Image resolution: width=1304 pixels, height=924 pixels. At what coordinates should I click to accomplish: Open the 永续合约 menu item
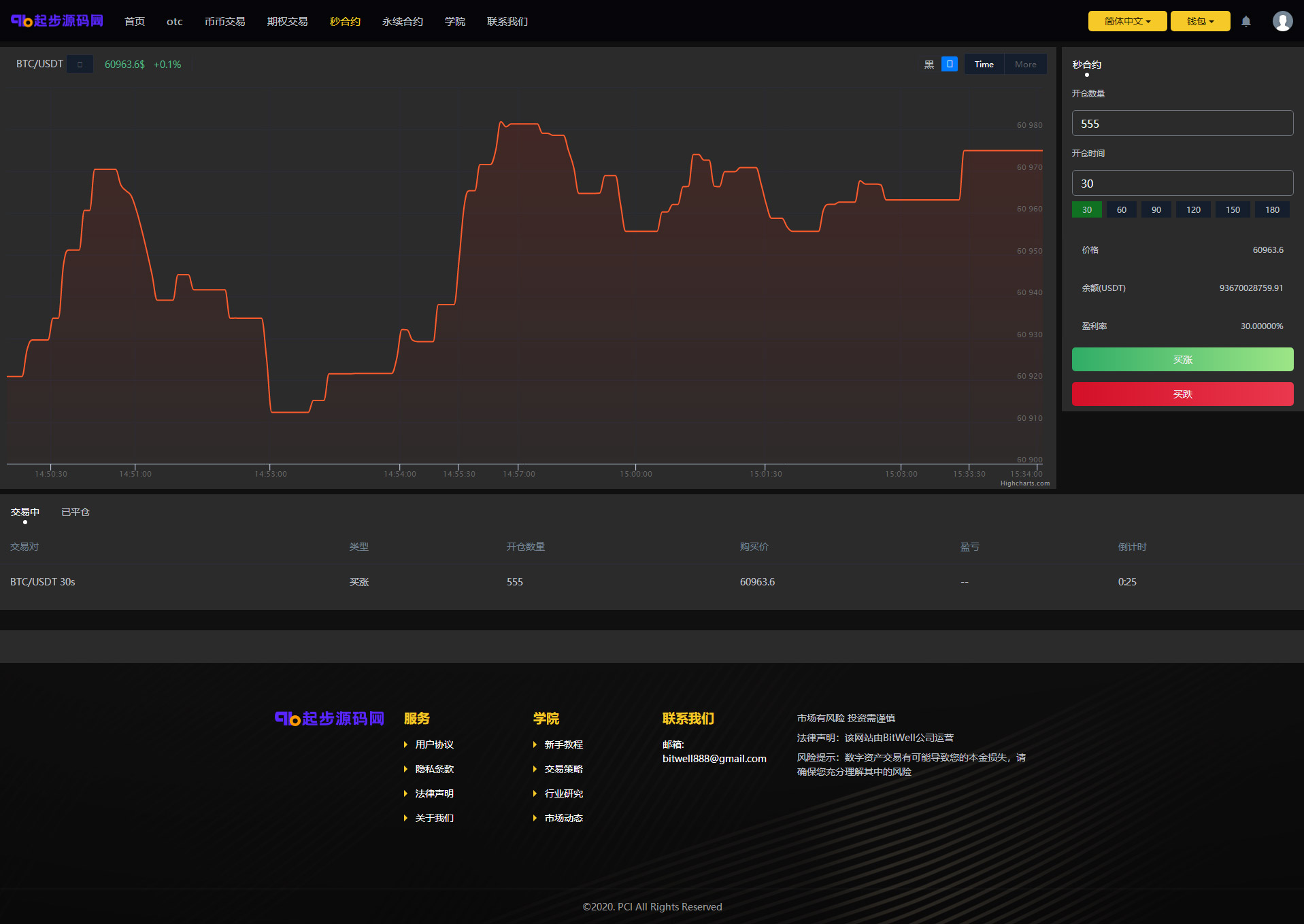click(403, 22)
